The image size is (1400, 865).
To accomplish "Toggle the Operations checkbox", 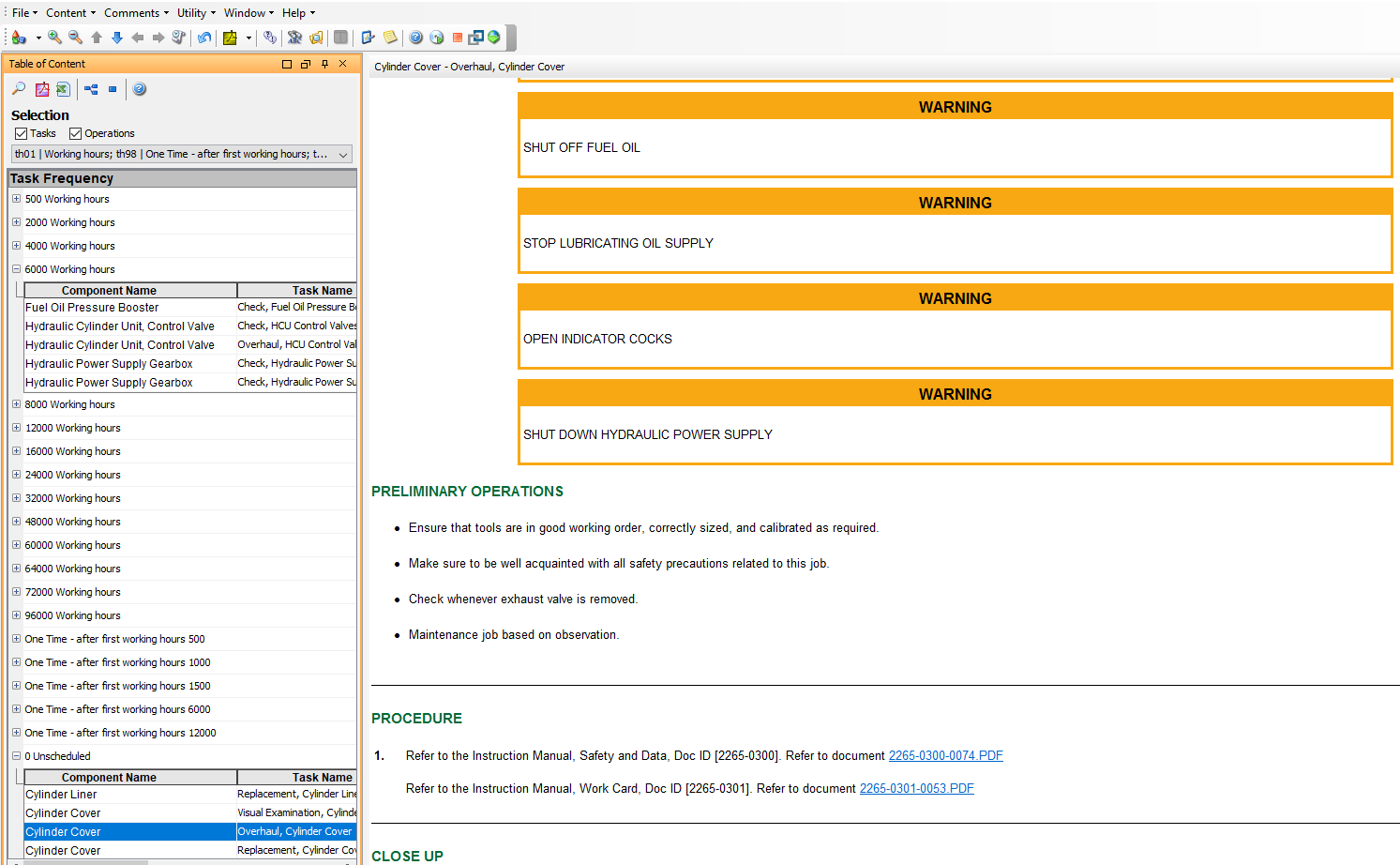I will click(76, 133).
